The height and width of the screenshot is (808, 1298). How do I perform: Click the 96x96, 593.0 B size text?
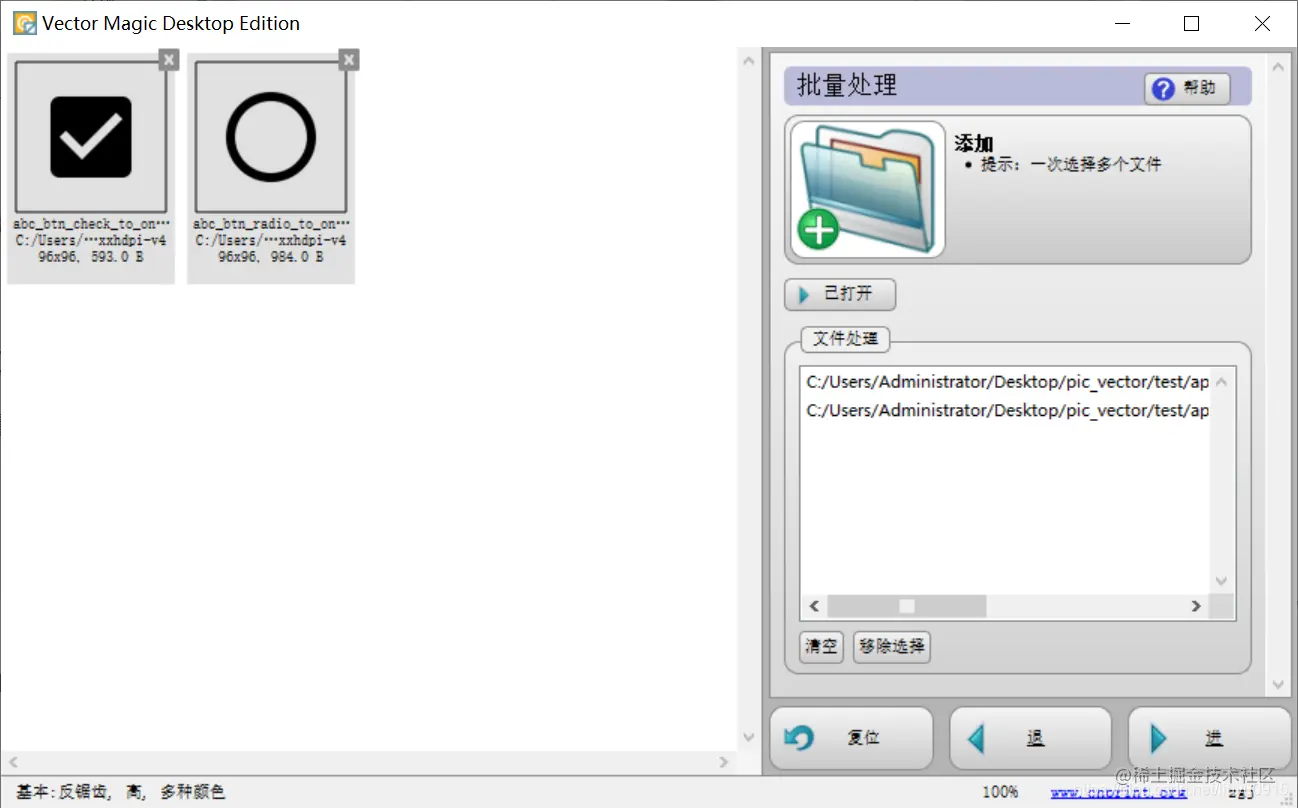[91, 257]
